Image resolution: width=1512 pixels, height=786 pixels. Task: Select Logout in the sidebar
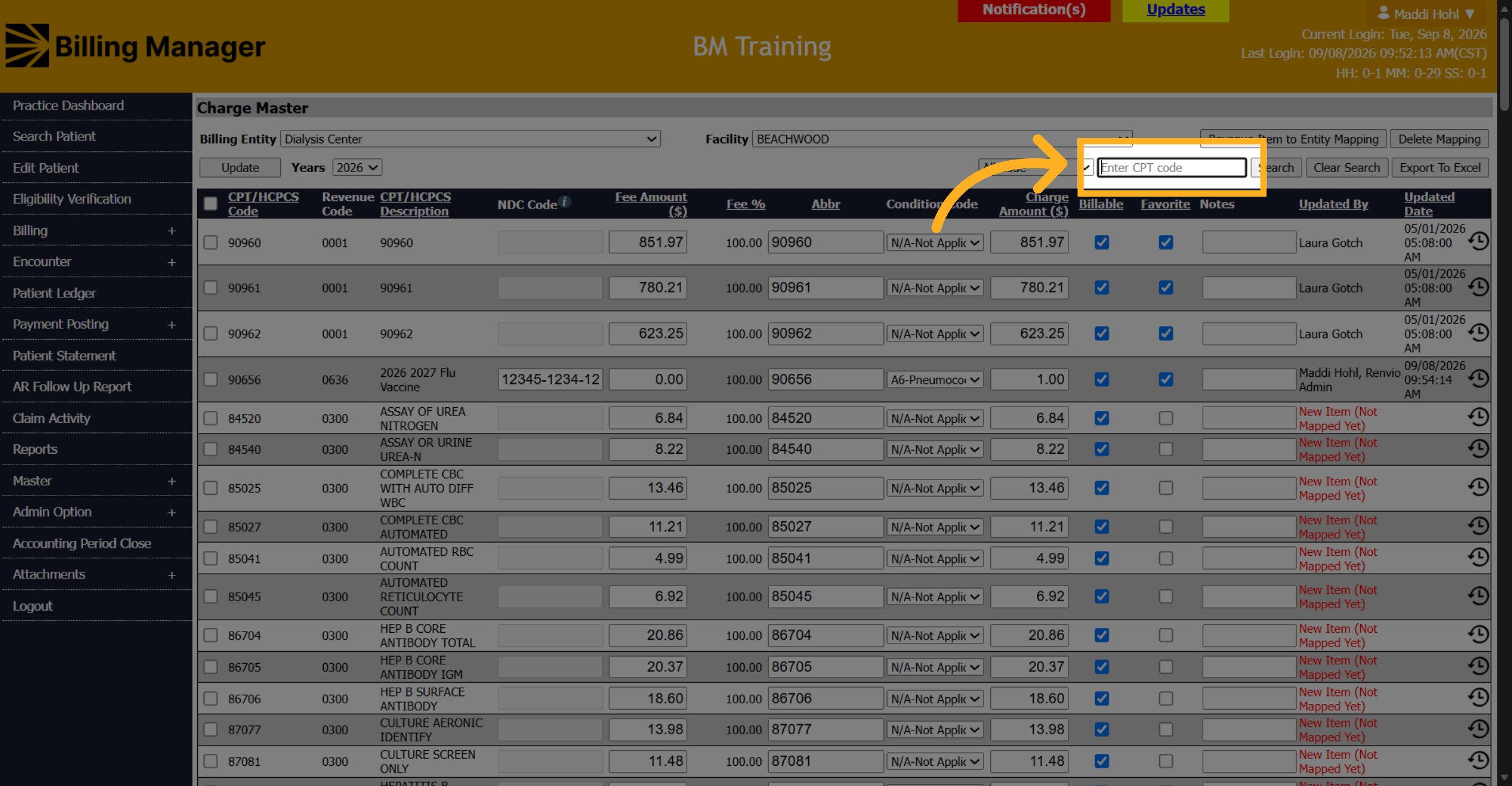pos(32,606)
